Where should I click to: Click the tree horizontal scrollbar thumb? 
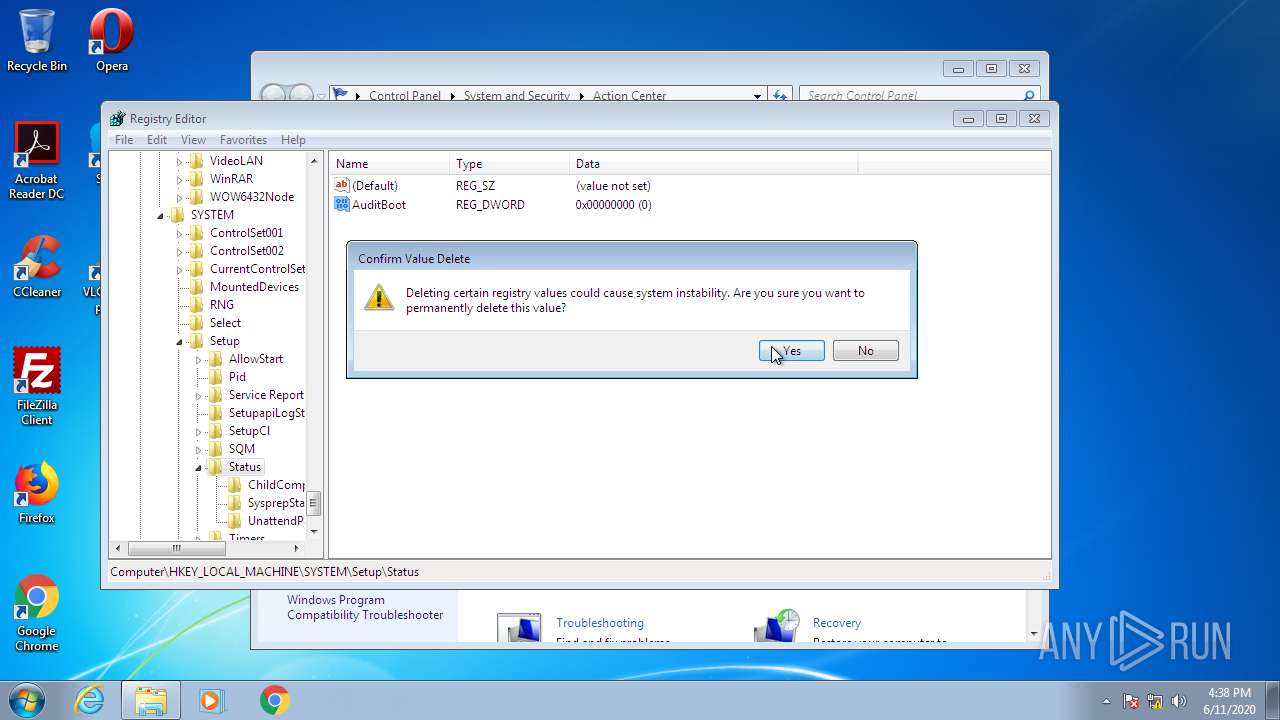click(x=176, y=548)
